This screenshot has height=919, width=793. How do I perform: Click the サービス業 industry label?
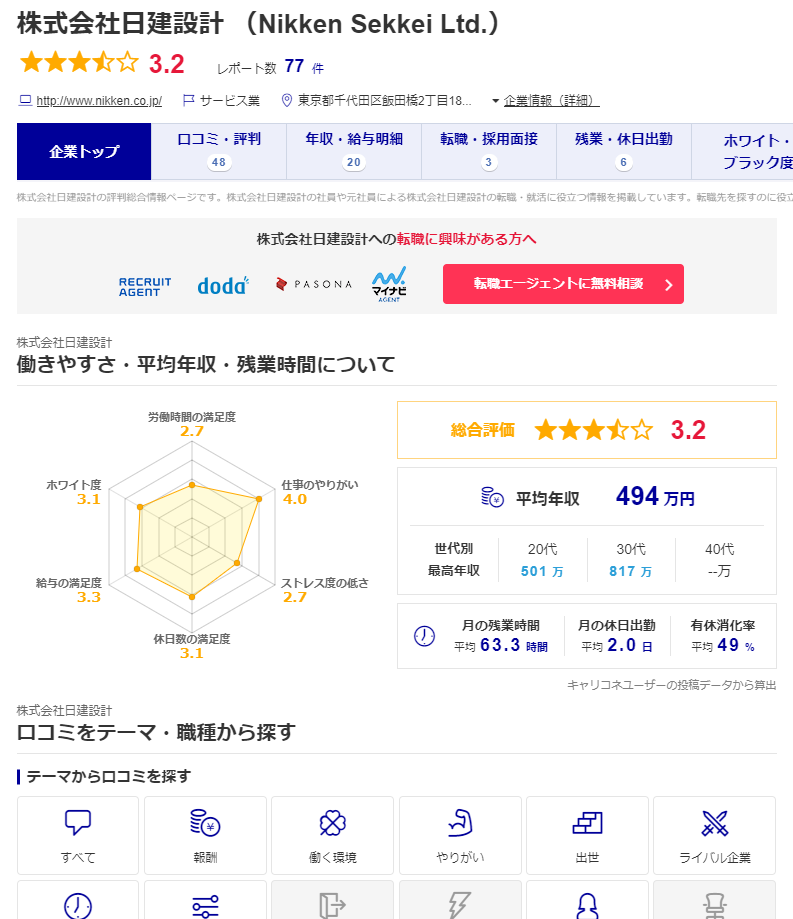pos(230,101)
